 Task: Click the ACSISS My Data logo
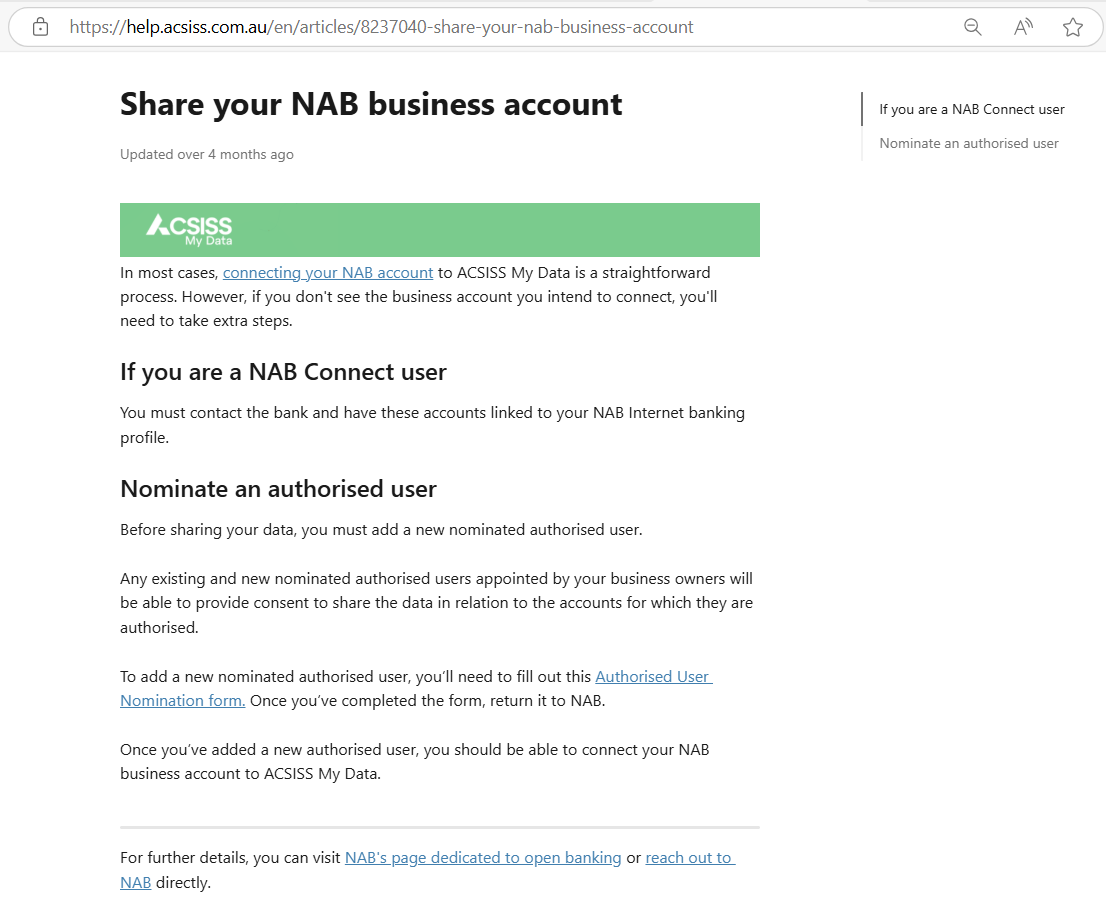(190, 229)
